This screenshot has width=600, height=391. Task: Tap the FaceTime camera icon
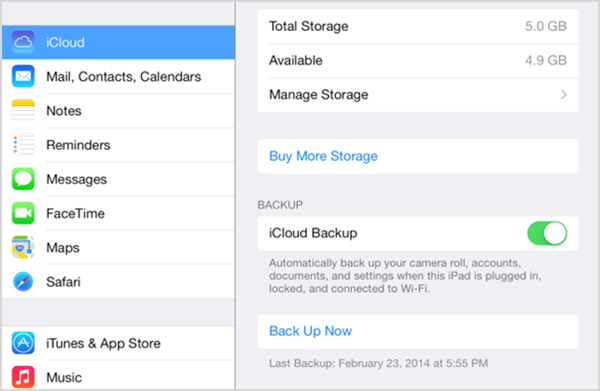[23, 213]
